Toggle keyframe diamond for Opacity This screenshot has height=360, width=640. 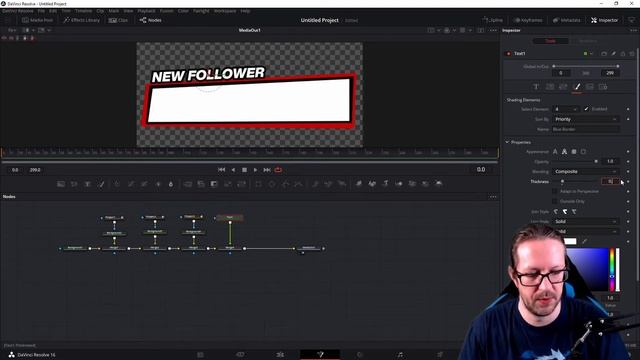point(628,162)
